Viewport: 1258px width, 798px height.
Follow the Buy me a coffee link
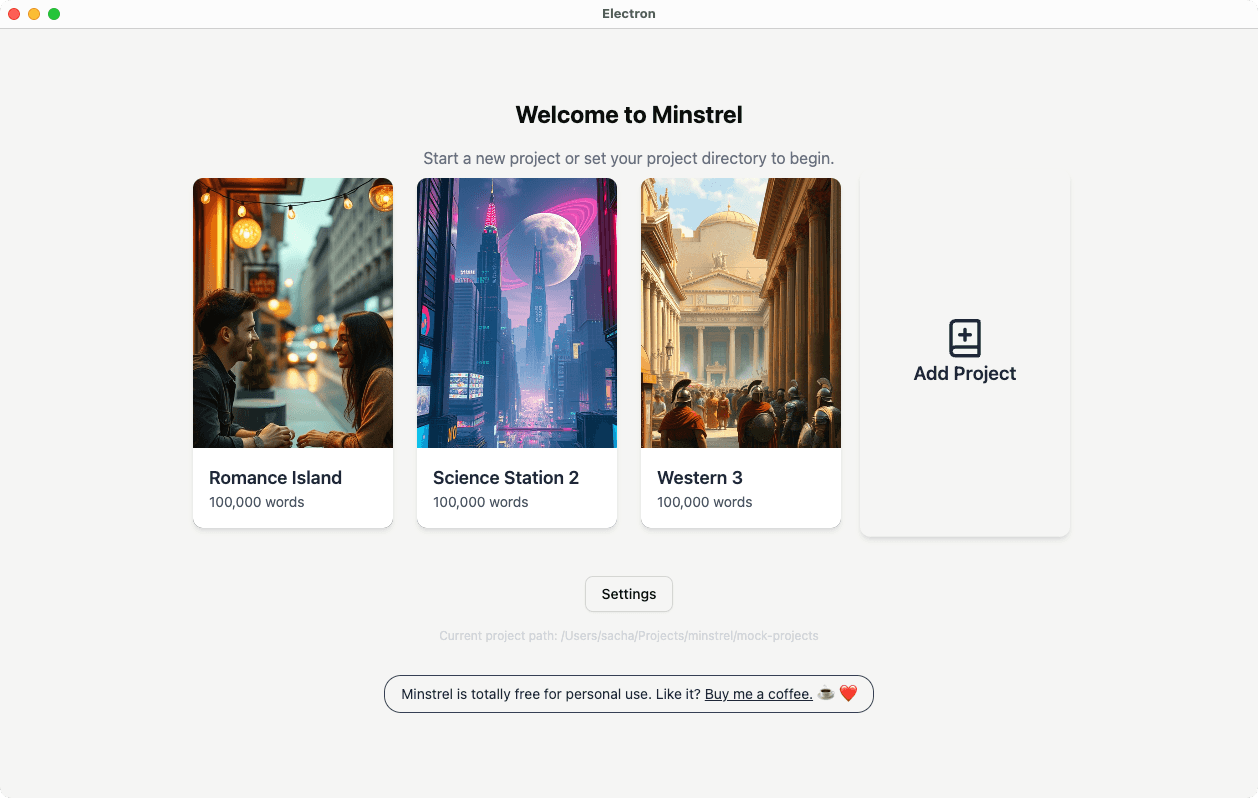(758, 694)
